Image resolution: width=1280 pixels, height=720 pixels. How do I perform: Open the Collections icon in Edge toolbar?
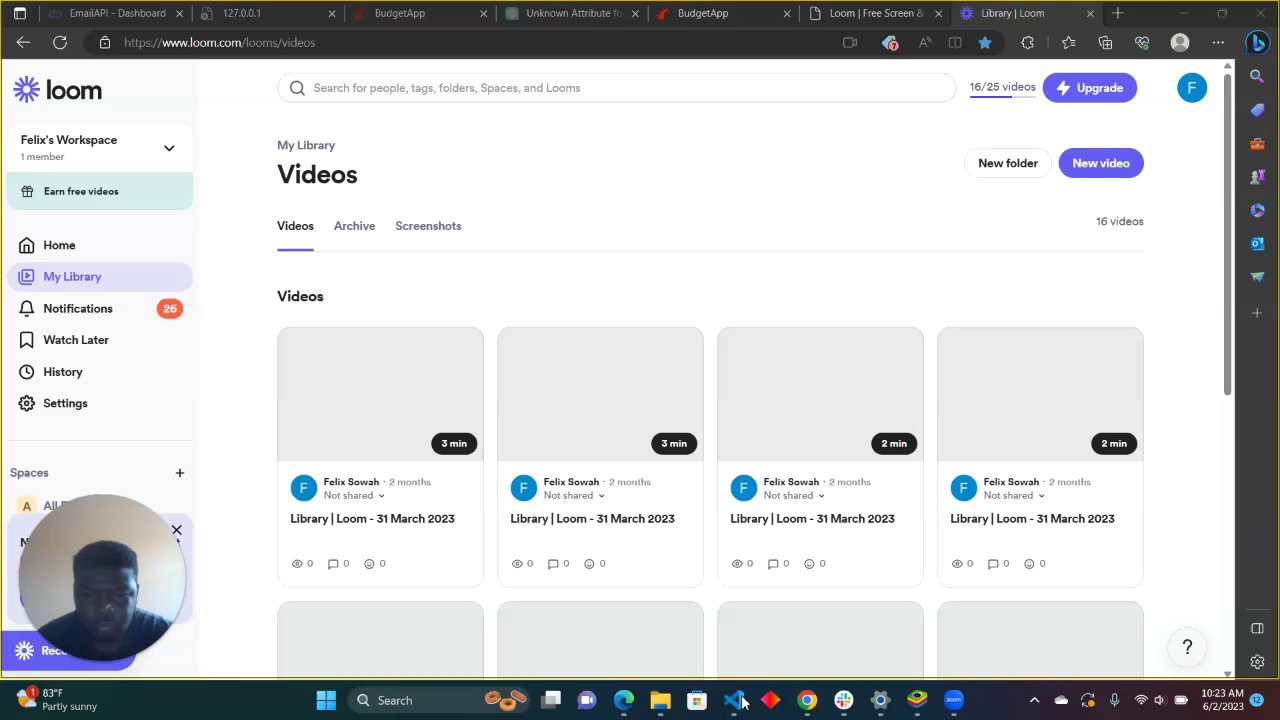tap(1105, 43)
